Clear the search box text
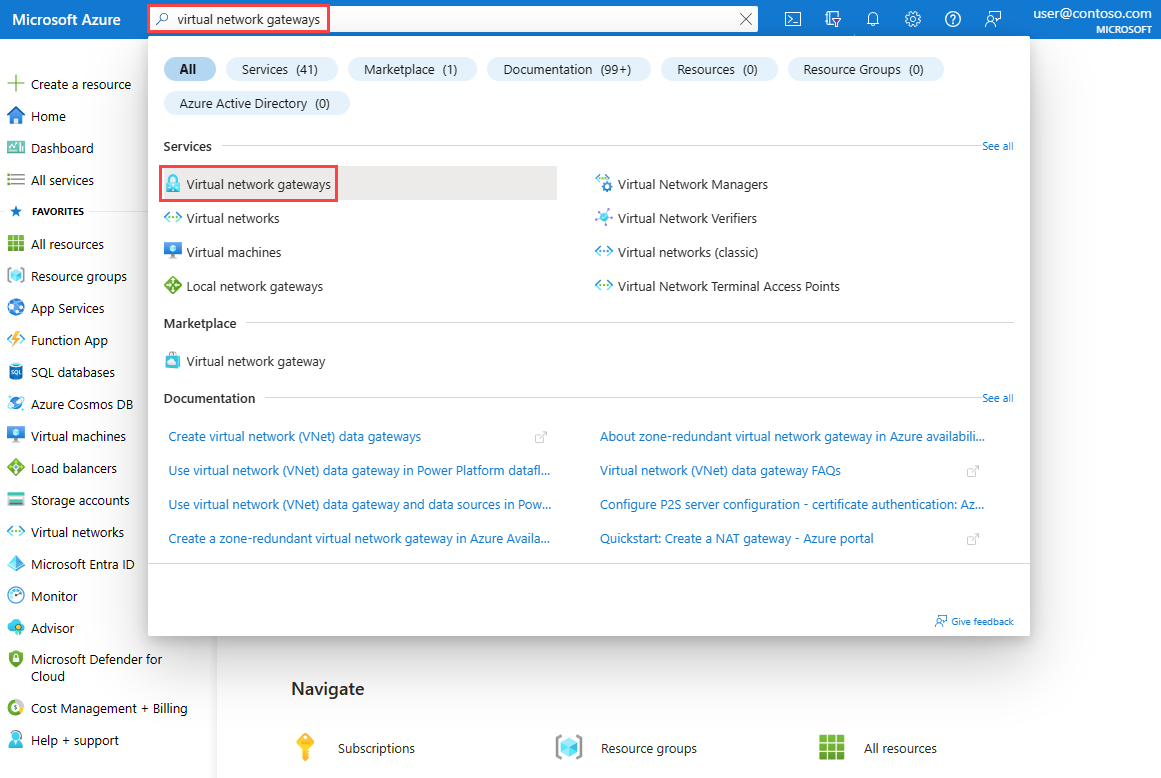The width and height of the screenshot is (1161, 778). coord(746,19)
